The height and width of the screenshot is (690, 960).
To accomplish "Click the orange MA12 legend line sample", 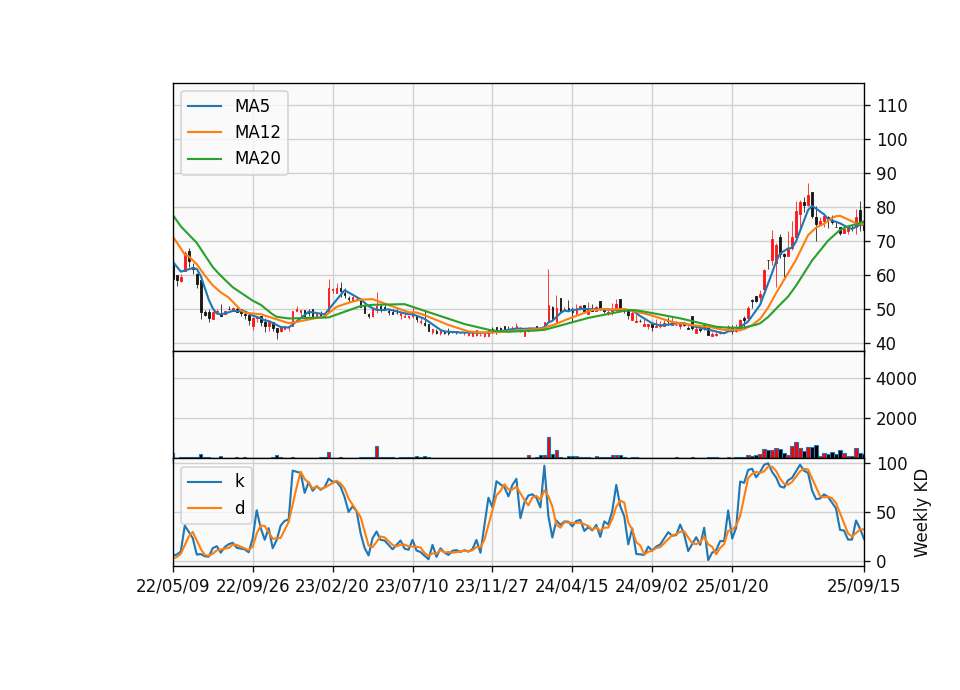I will point(204,132).
